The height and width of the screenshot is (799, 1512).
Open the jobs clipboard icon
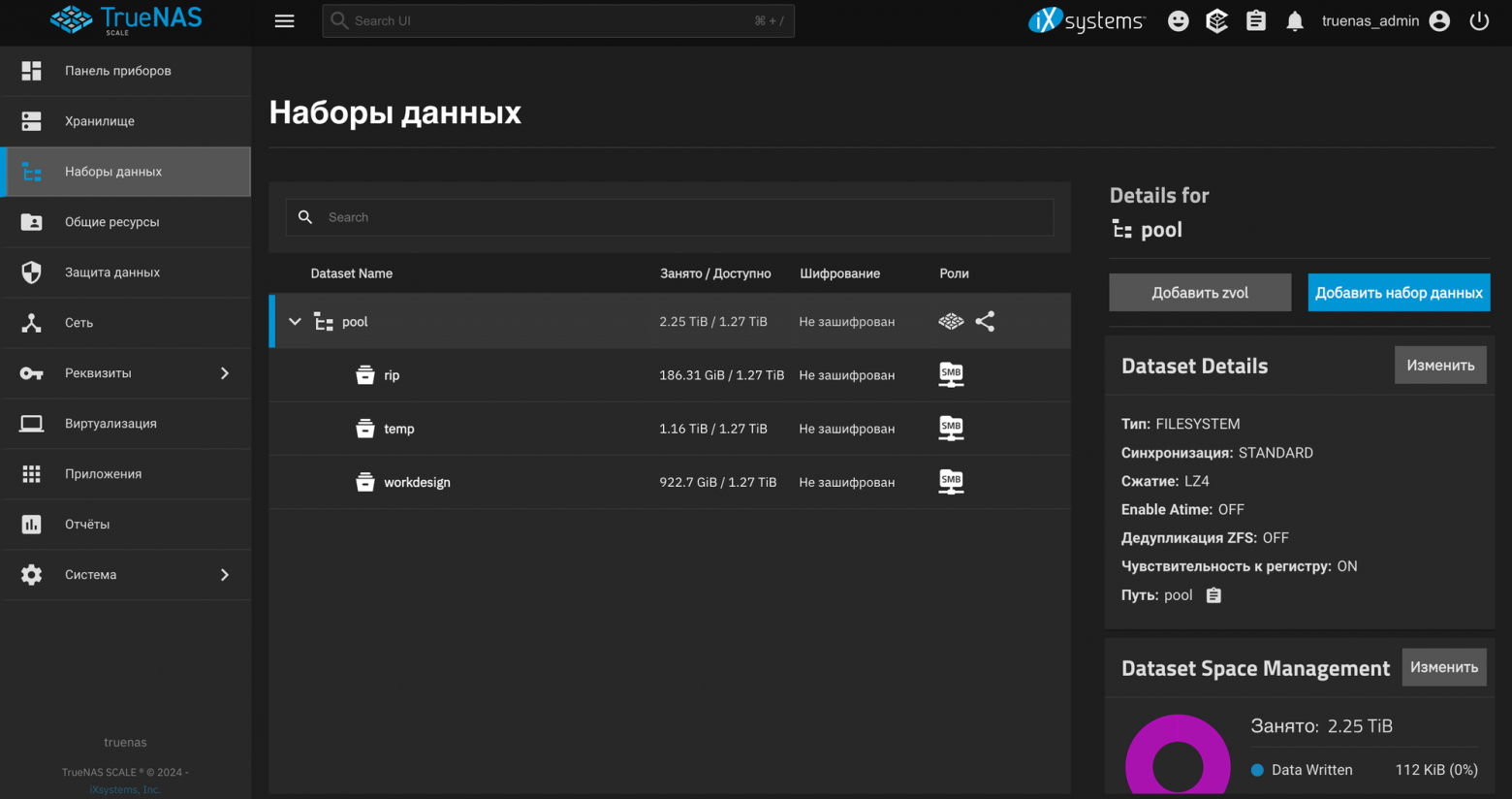point(1255,21)
